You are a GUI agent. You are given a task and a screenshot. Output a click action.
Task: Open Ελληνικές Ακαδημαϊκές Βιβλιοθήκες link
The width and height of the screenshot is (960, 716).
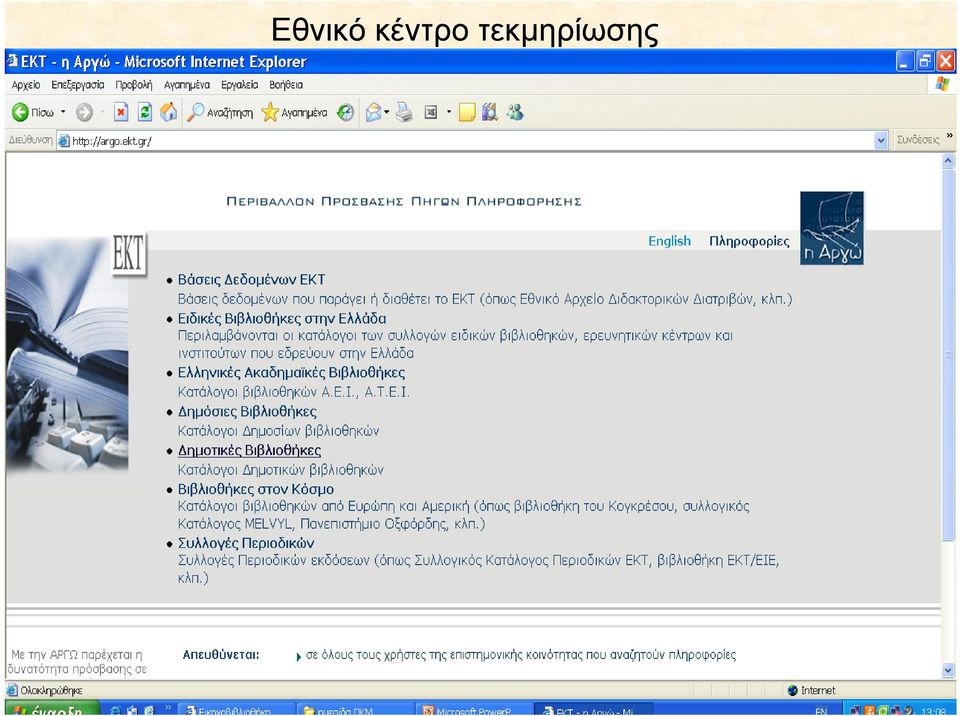pyautogui.click(x=291, y=372)
